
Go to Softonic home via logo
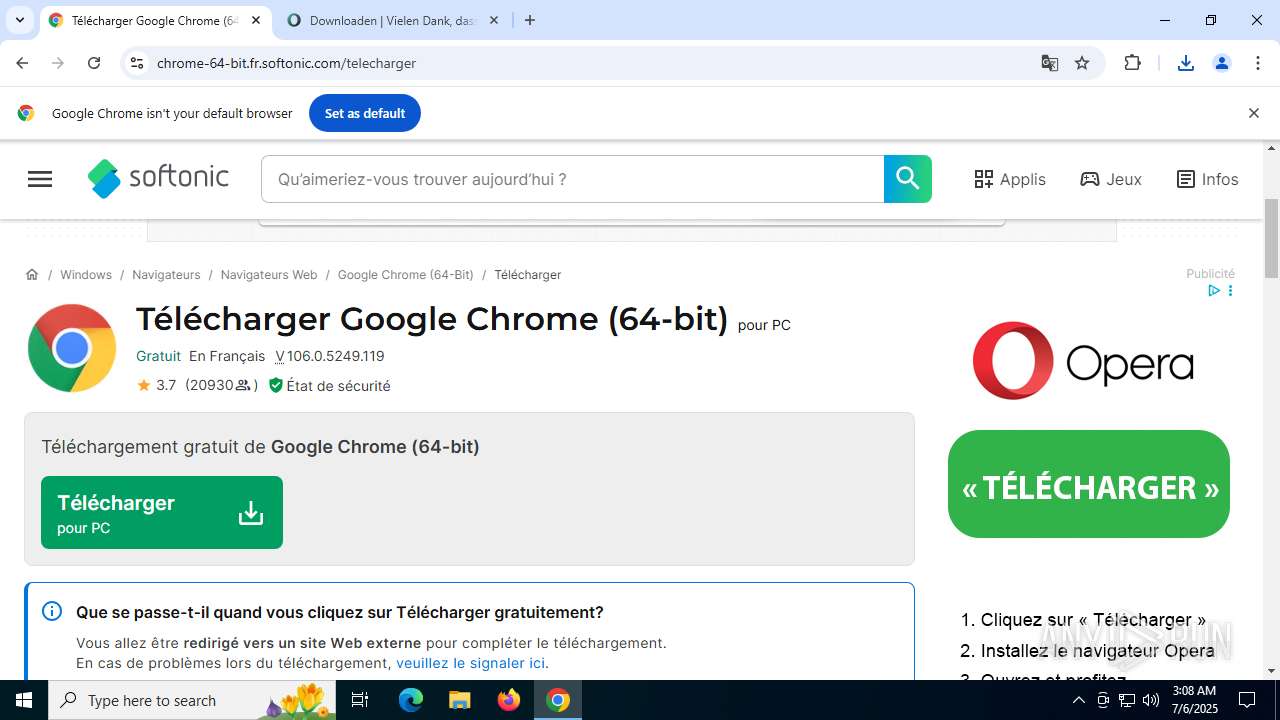click(158, 178)
